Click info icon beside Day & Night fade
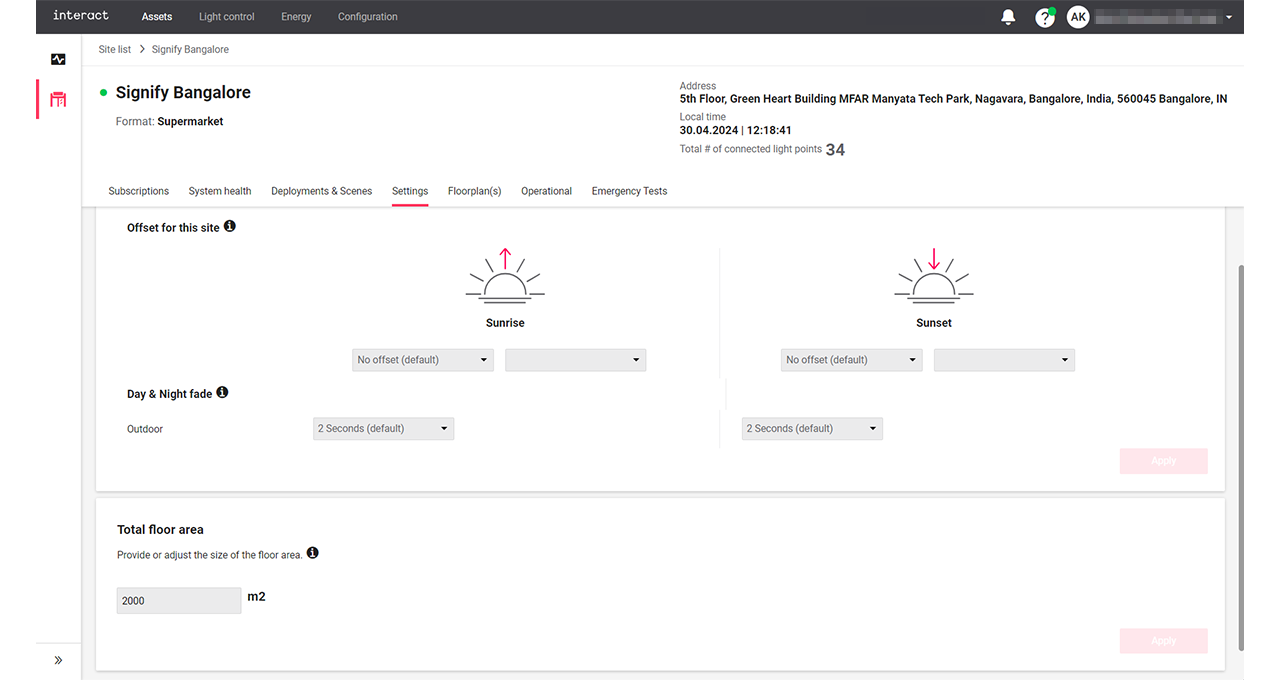Screen dimensions: 1280x700 (222, 393)
